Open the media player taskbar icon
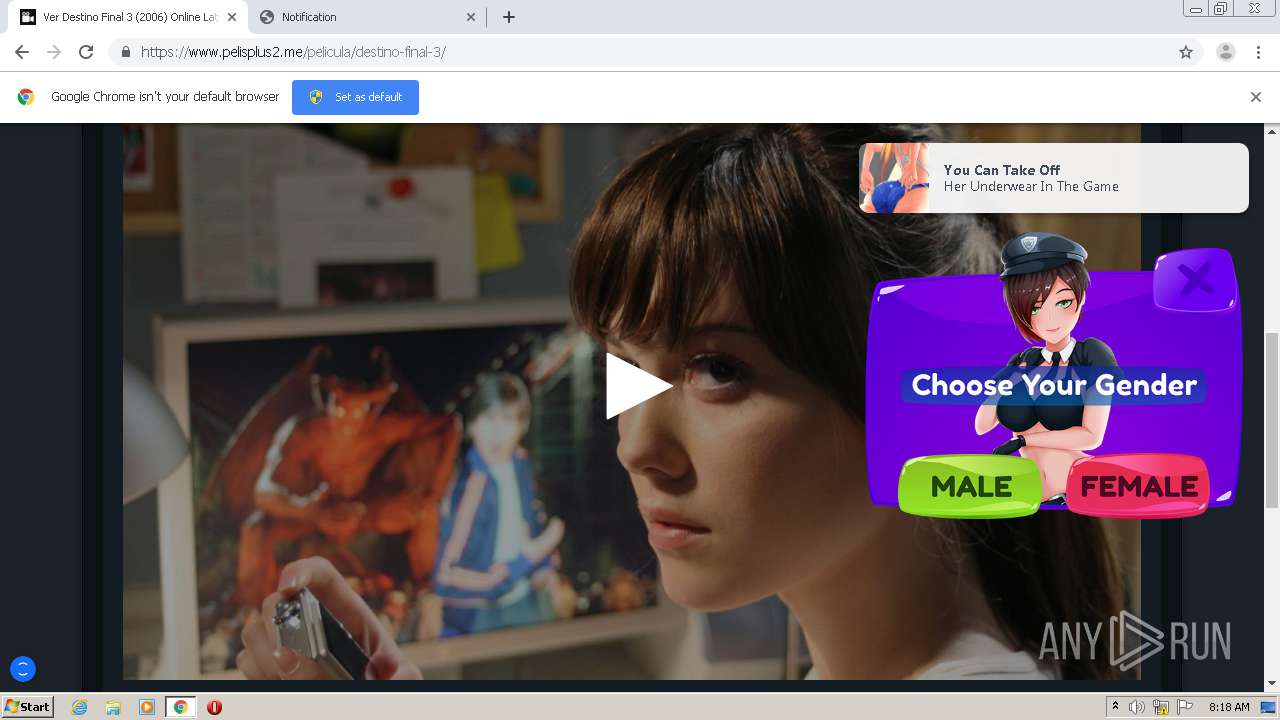Viewport: 1280px width, 720px height. click(147, 707)
